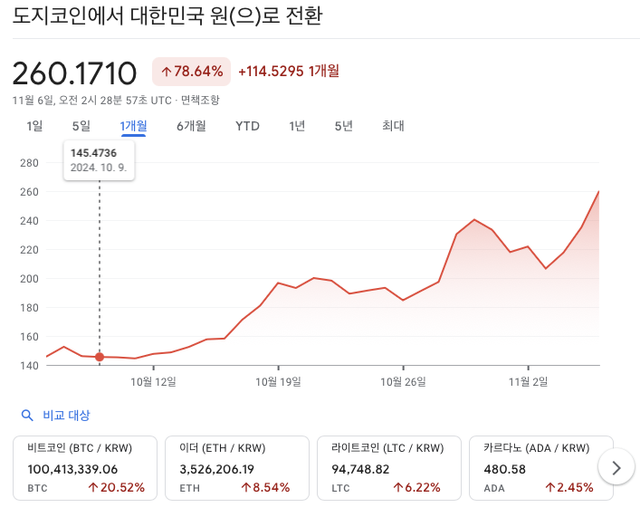Choose the 1년 range tab
This screenshot has width=640, height=518.
pyautogui.click(x=297, y=126)
